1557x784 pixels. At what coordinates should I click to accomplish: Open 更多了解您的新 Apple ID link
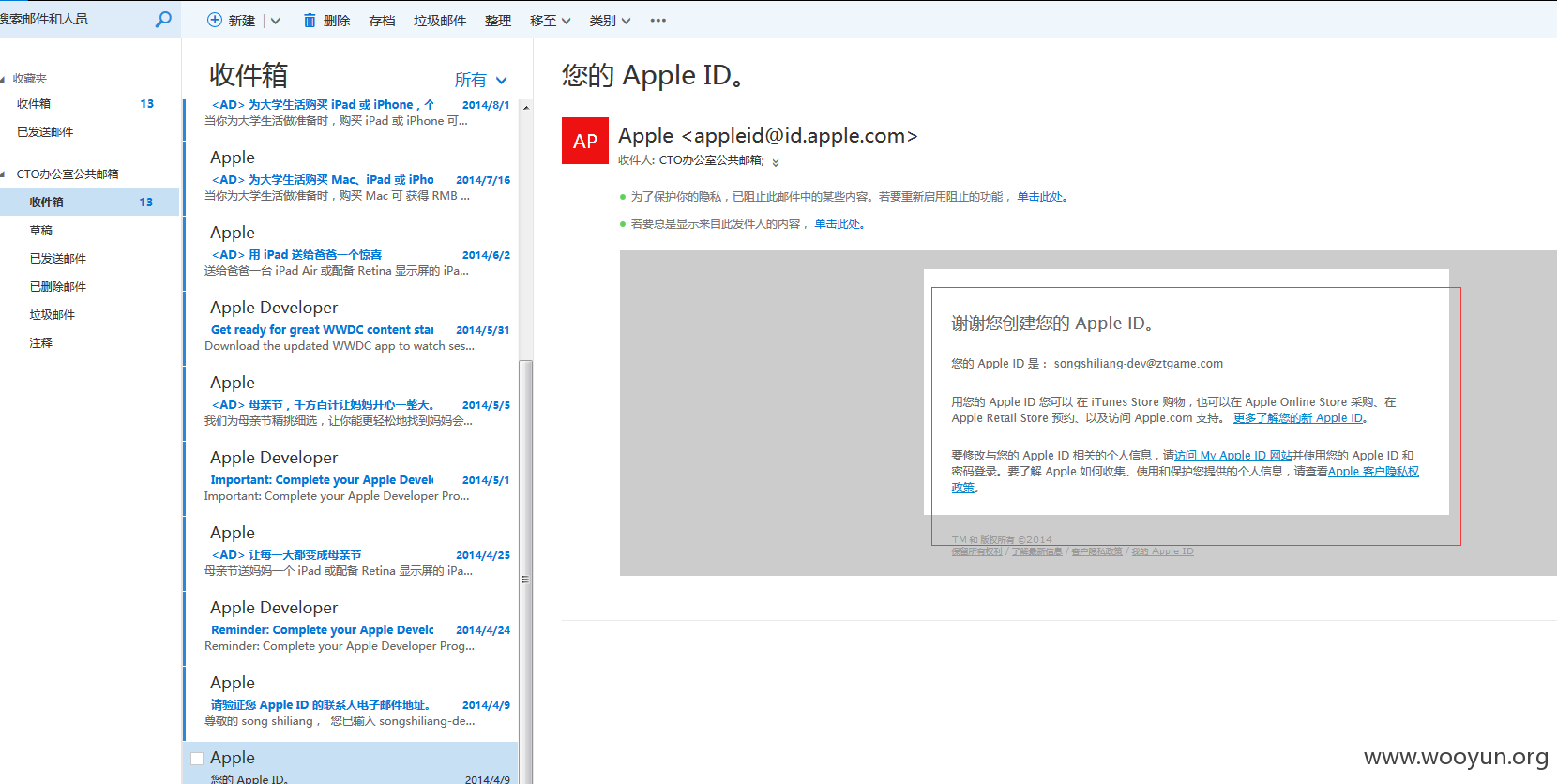[x=1298, y=418]
